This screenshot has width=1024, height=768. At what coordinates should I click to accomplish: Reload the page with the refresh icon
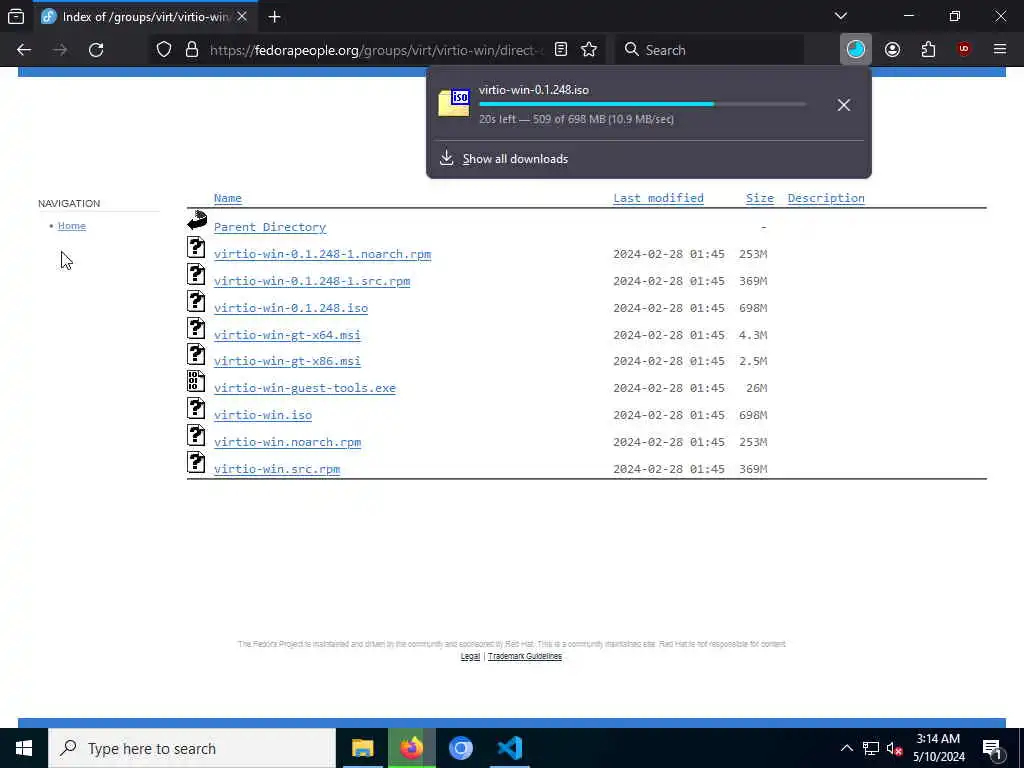(x=96, y=50)
